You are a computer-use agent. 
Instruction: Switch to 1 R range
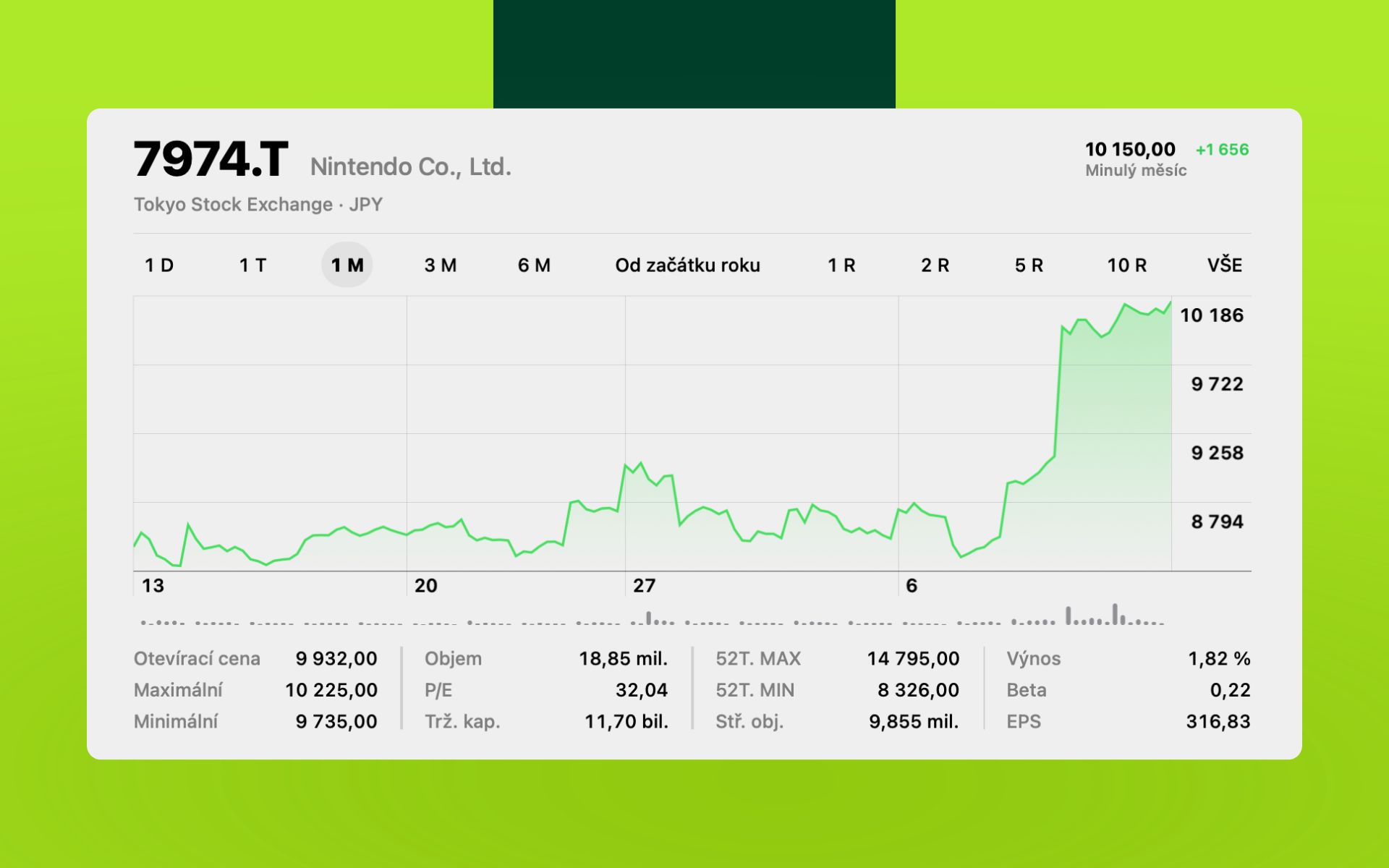[x=841, y=265]
